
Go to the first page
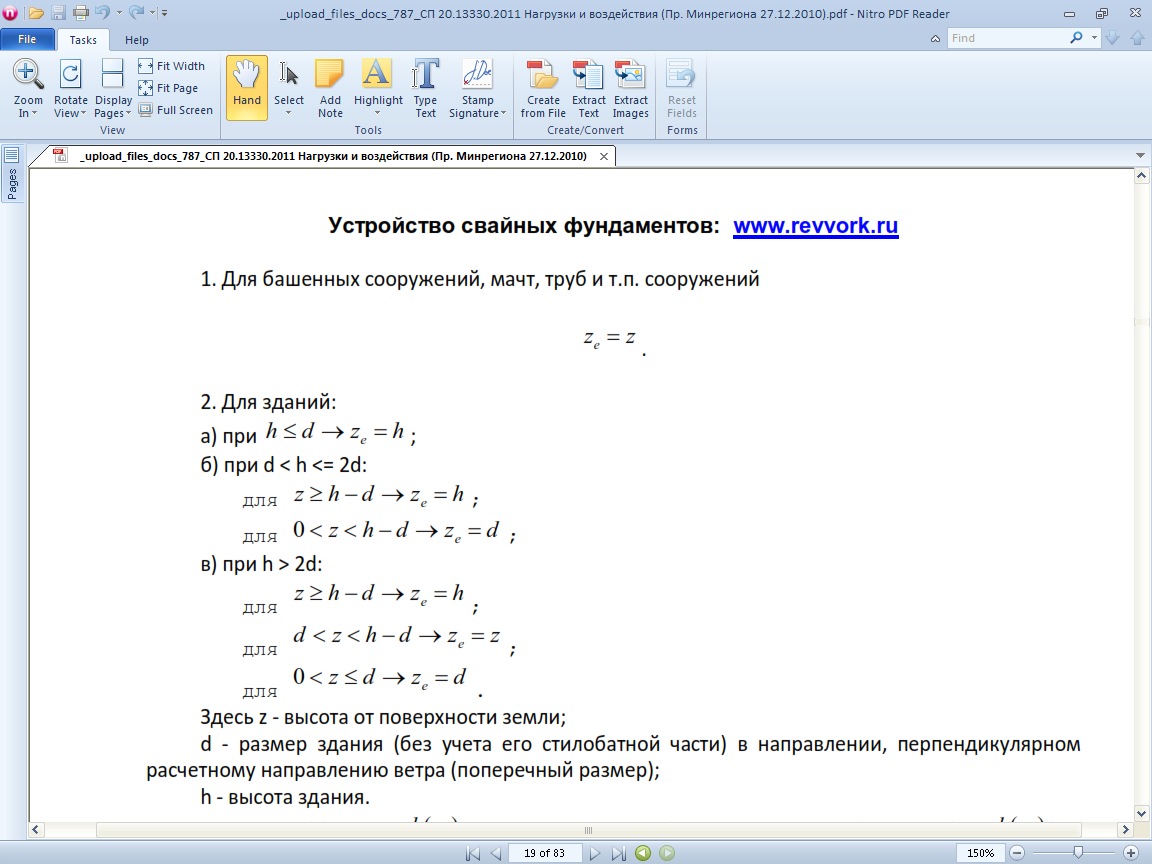click(x=473, y=853)
